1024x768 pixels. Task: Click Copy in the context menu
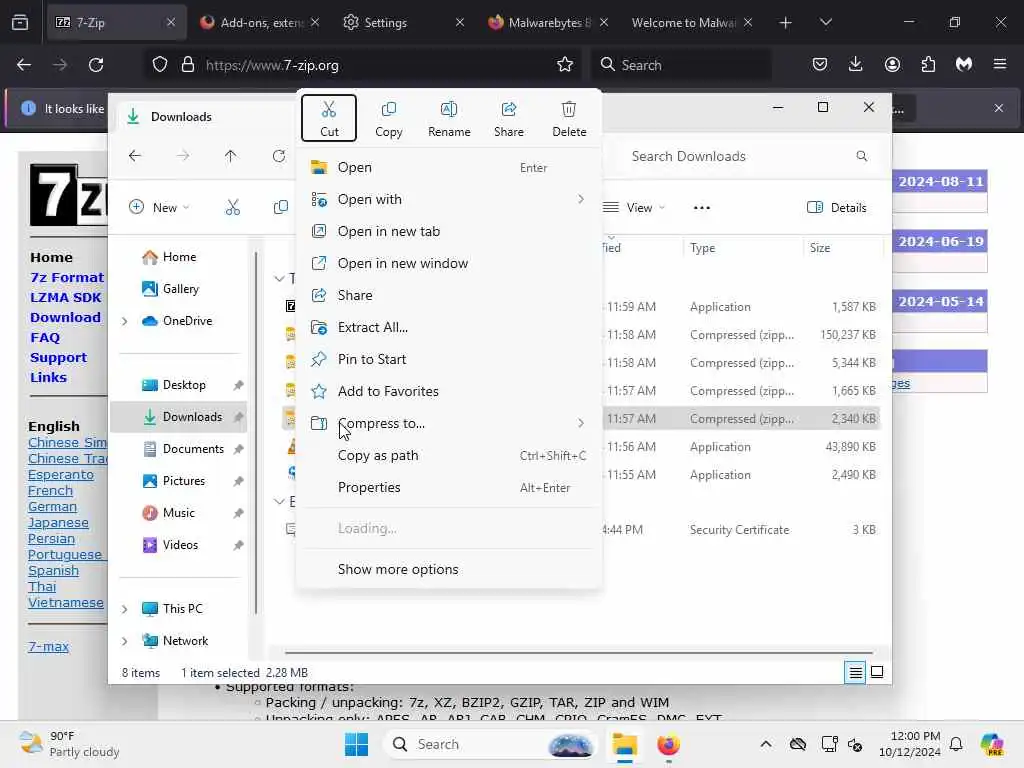[389, 118]
